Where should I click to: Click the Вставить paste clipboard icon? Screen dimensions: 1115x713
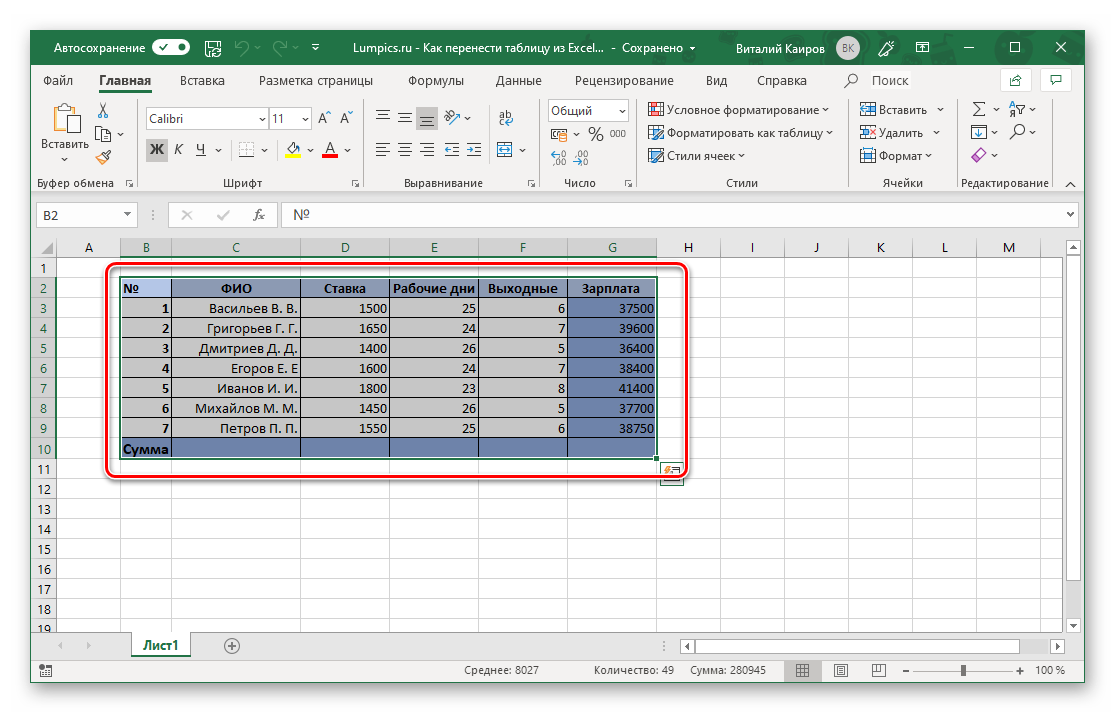click(66, 119)
